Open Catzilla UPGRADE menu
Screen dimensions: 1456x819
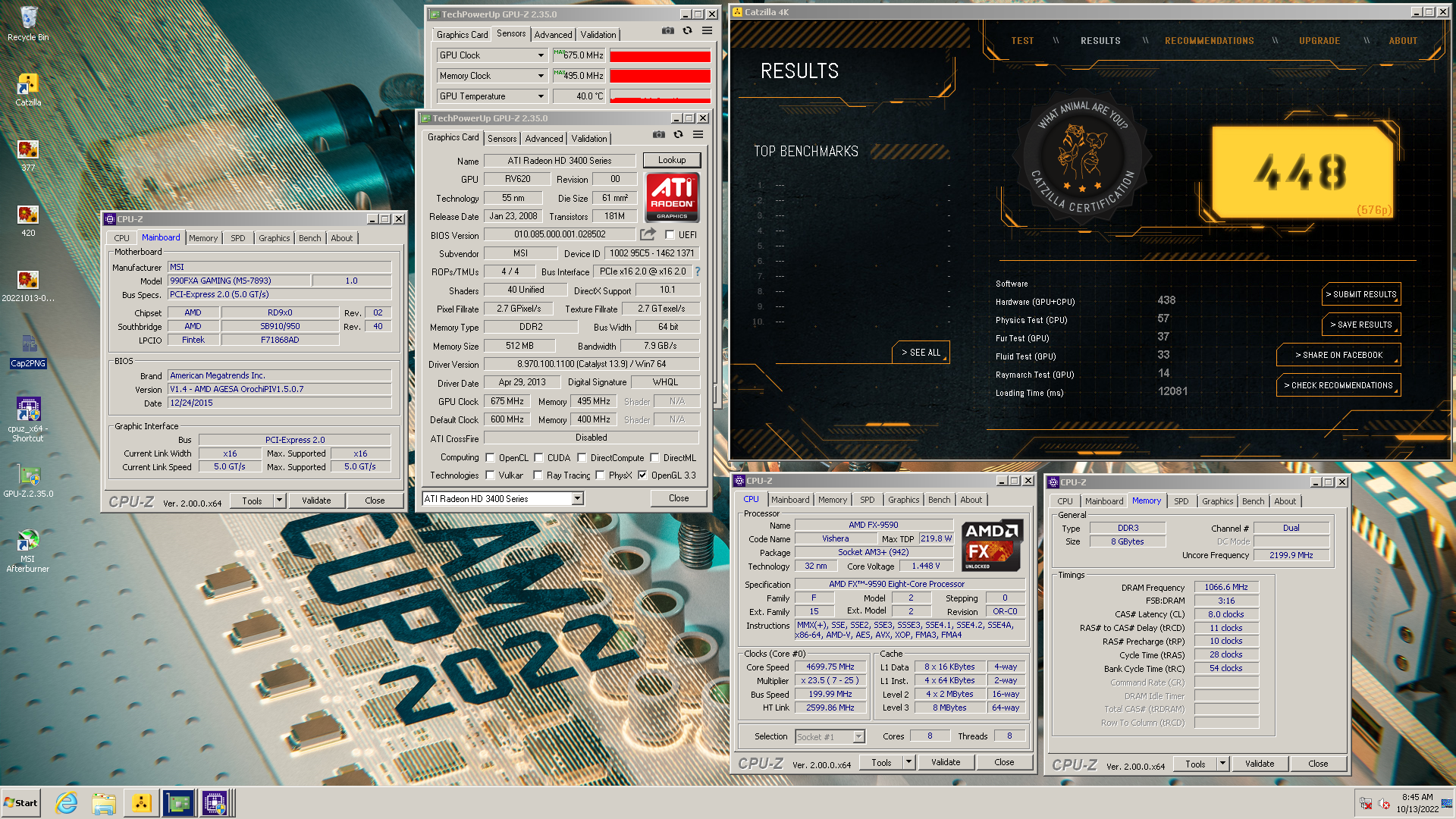pyautogui.click(x=1319, y=41)
